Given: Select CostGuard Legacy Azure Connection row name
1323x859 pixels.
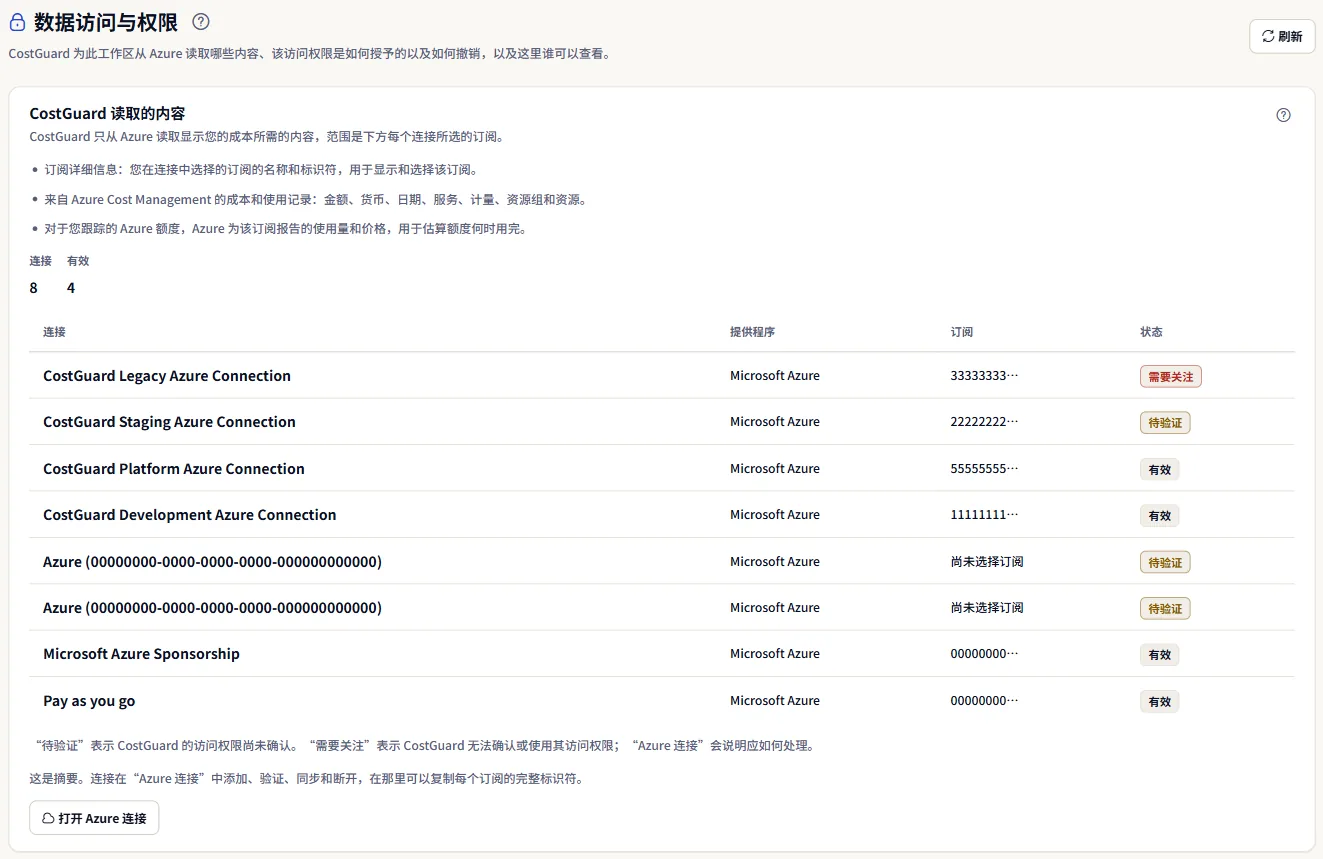Looking at the screenshot, I should (167, 376).
